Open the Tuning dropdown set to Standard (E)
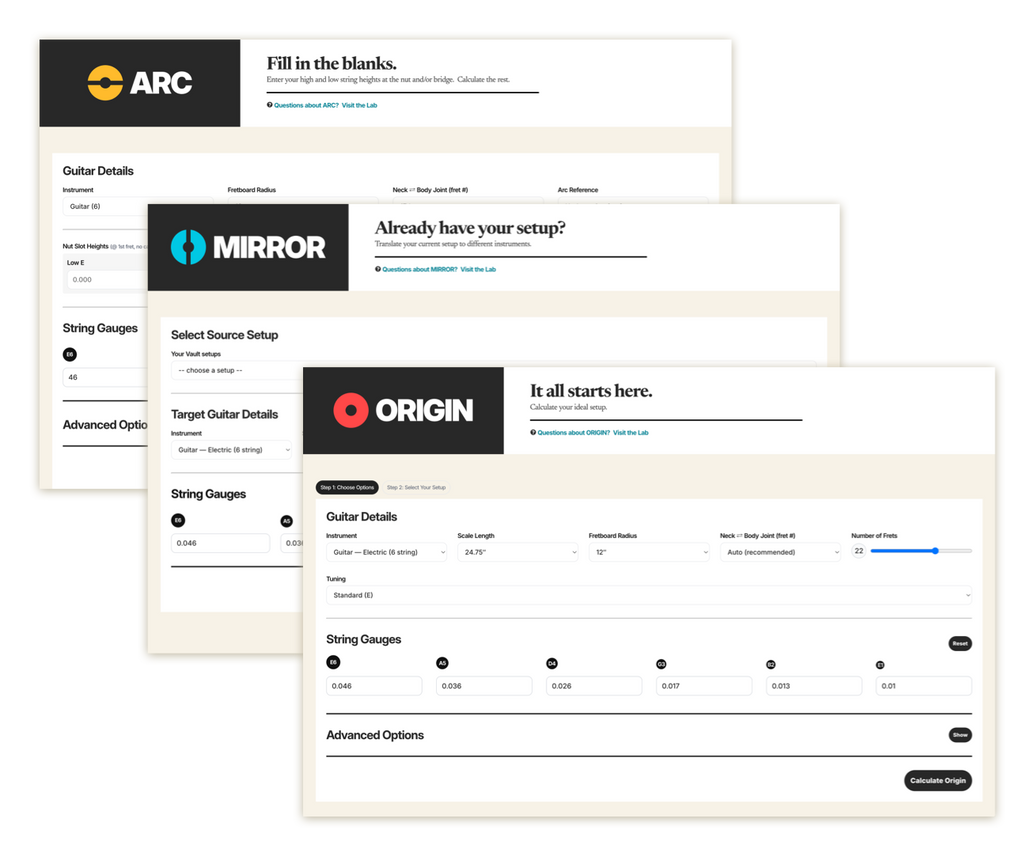The width and height of the screenshot is (1024, 864). 648,595
